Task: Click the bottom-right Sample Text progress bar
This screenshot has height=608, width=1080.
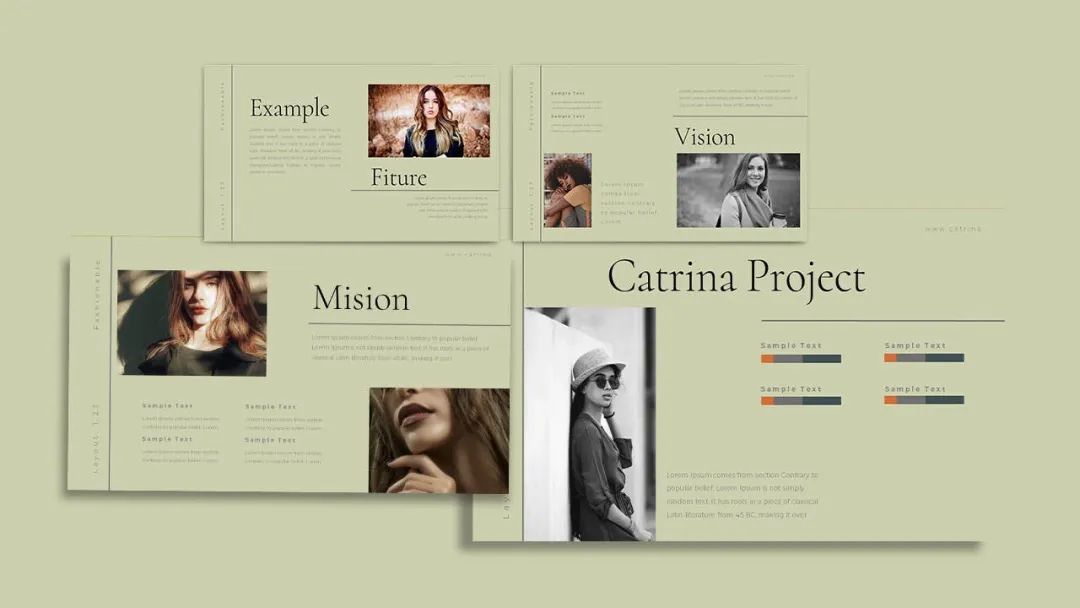Action: point(924,400)
